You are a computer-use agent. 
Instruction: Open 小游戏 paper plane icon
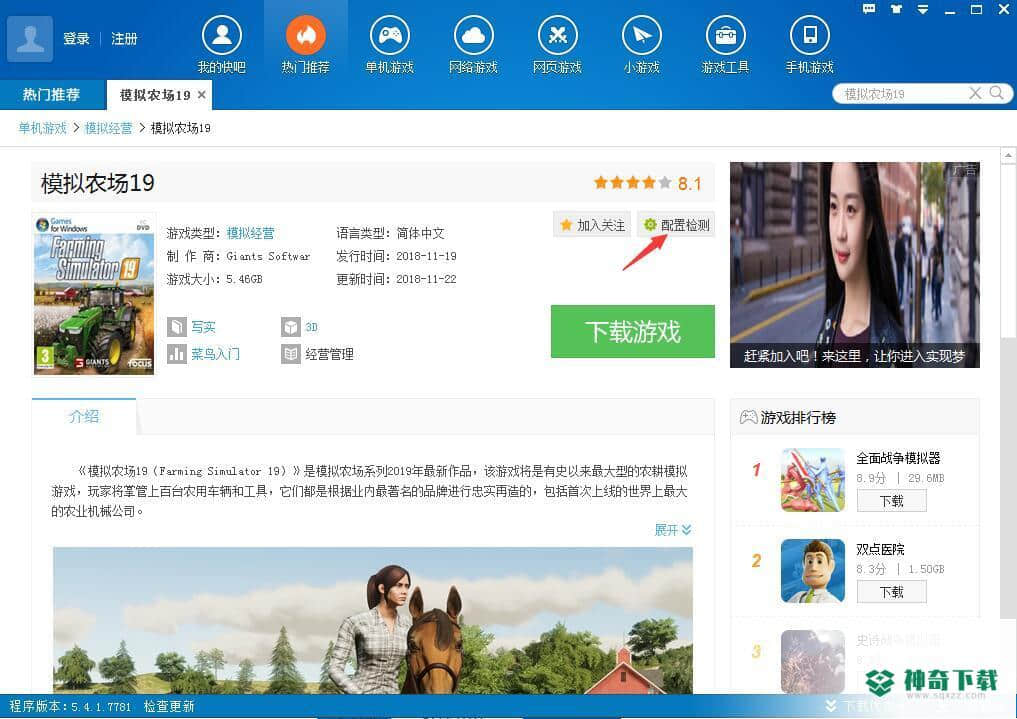641,35
